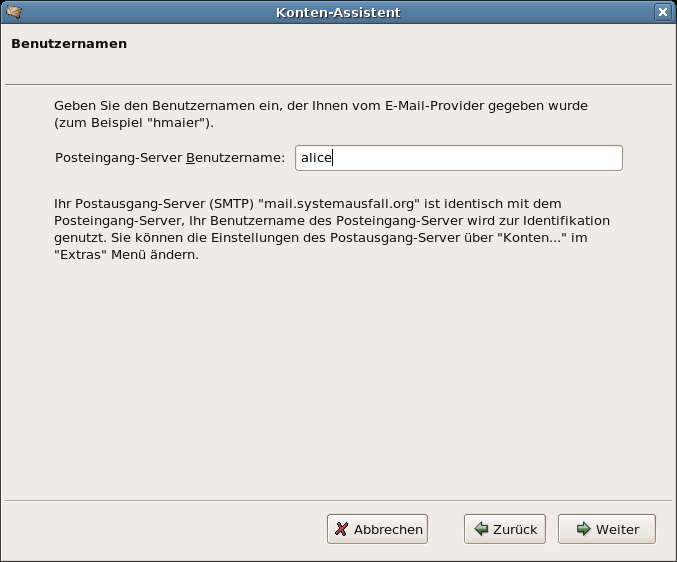Click the green left arrow icon on Zurück
This screenshot has height=562, width=677.
tap(481, 529)
